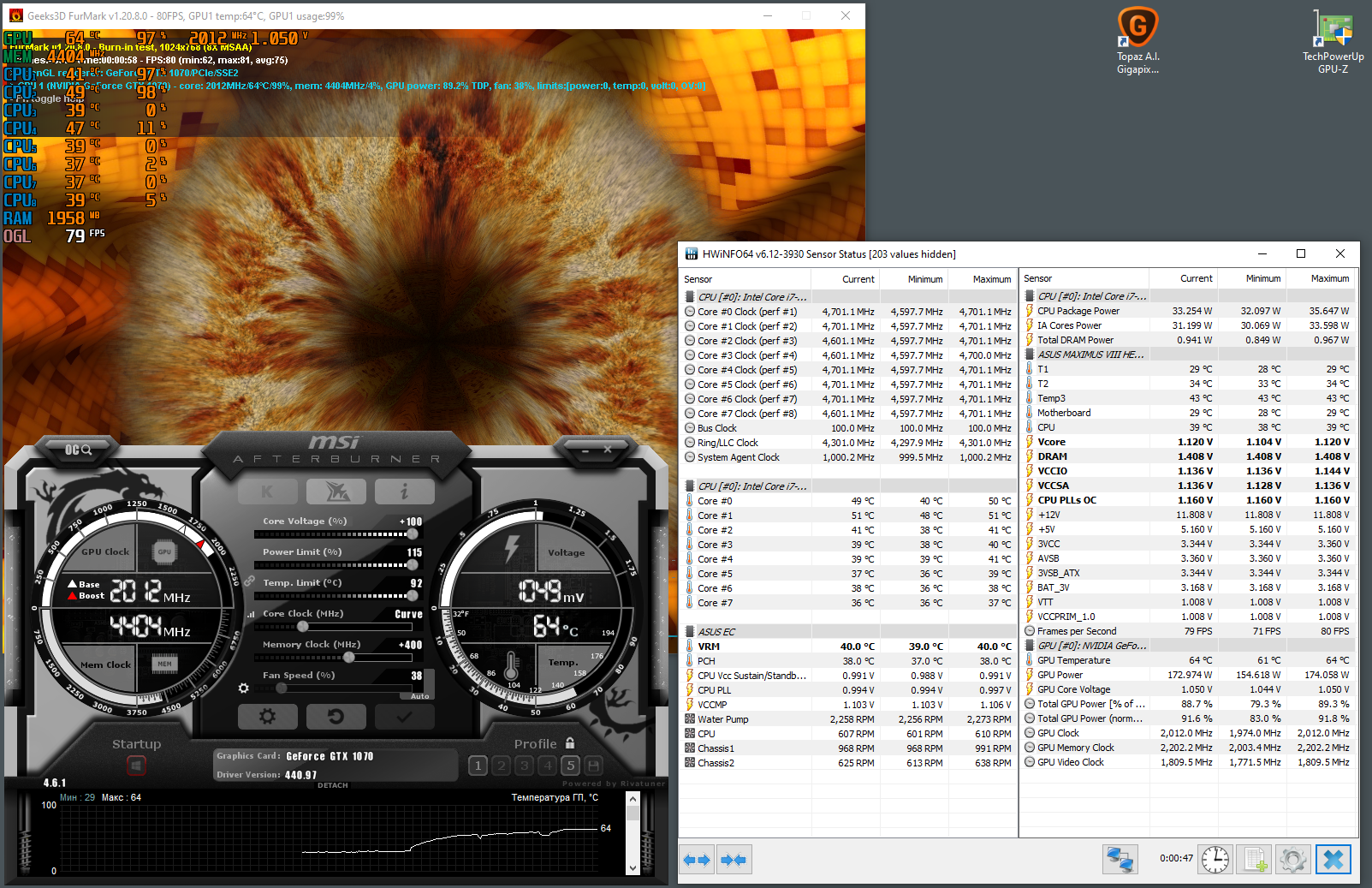Viewport: 1372px width, 888px height.
Task: Select the 'GPU Memory Clock' sensor row
Action: tap(1188, 748)
